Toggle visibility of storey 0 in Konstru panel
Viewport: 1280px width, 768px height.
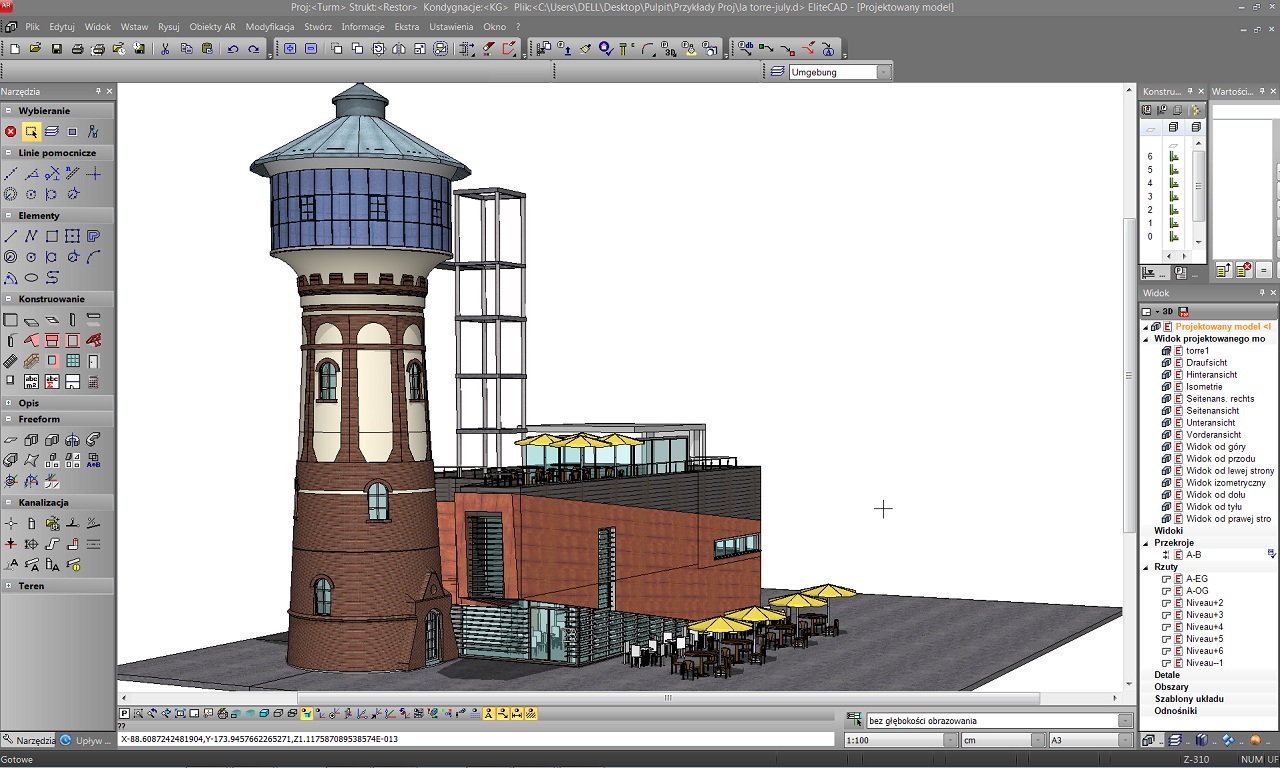click(1174, 237)
